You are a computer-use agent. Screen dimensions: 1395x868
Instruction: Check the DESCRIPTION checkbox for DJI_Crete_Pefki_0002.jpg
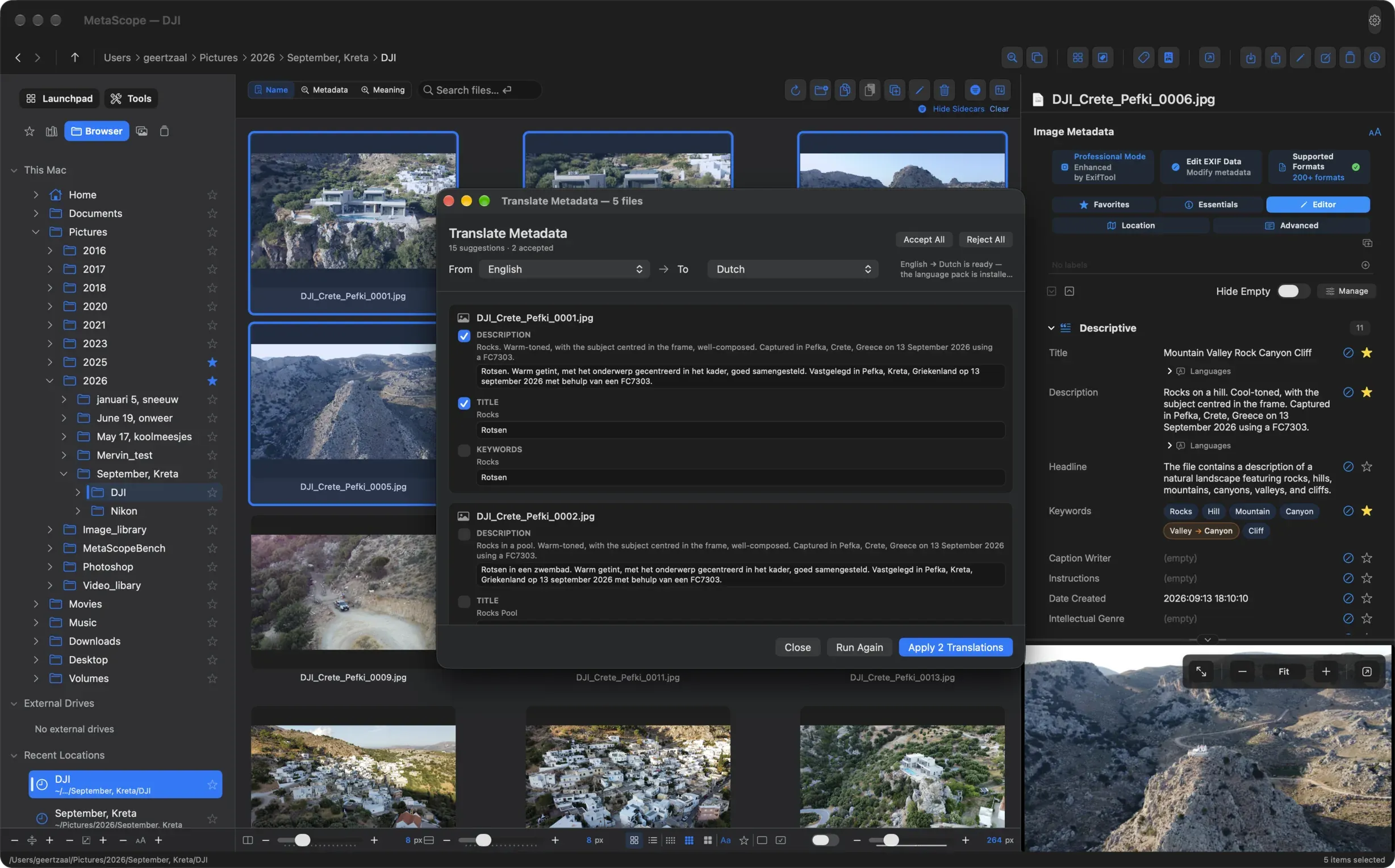(x=463, y=535)
